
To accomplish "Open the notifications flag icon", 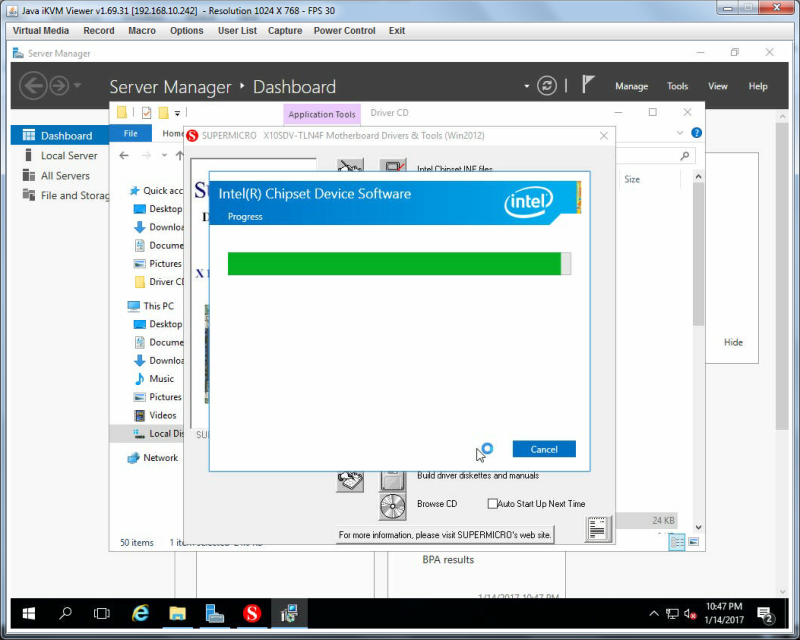I will tap(588, 84).
